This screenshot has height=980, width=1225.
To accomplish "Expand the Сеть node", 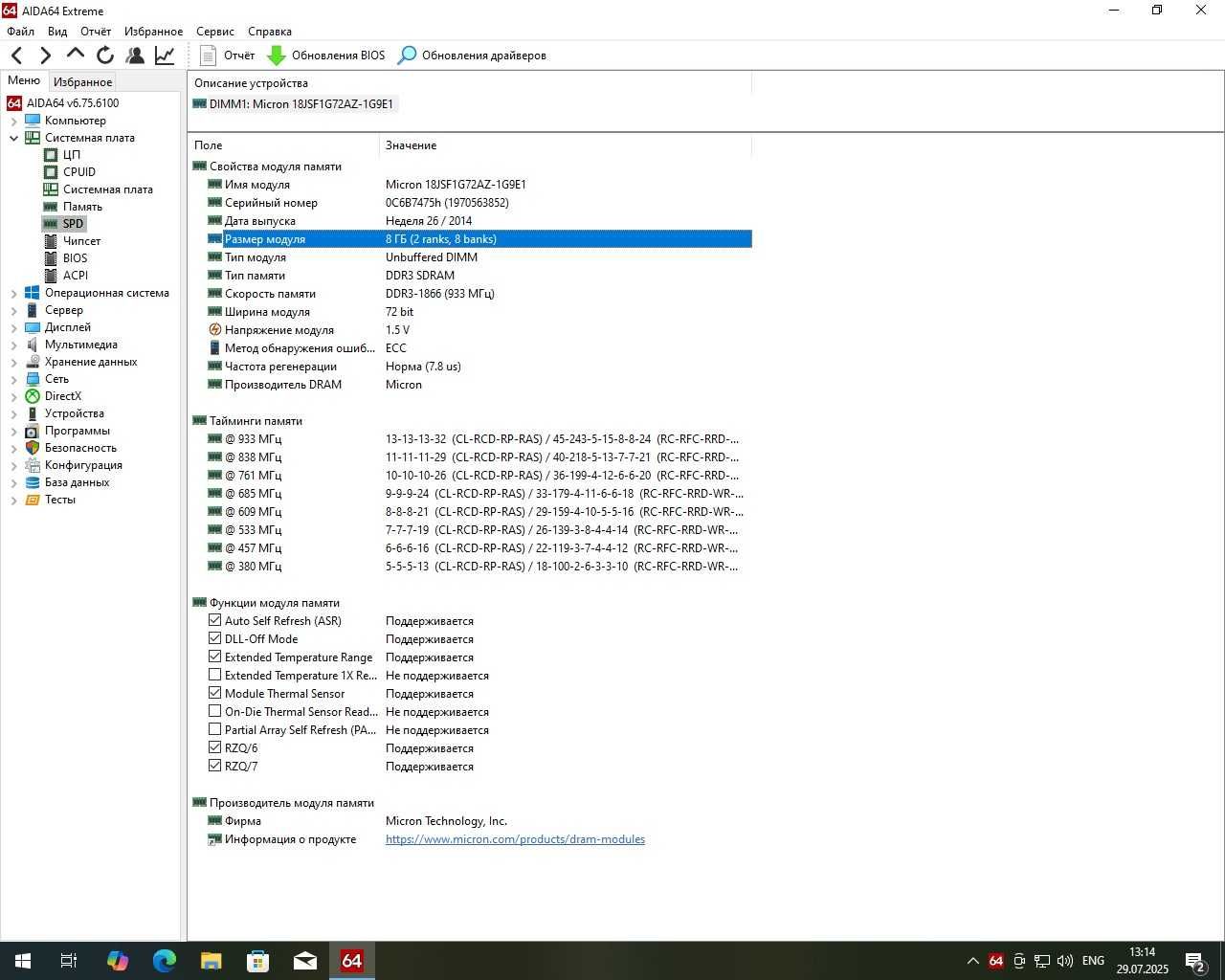I will pyautogui.click(x=13, y=379).
